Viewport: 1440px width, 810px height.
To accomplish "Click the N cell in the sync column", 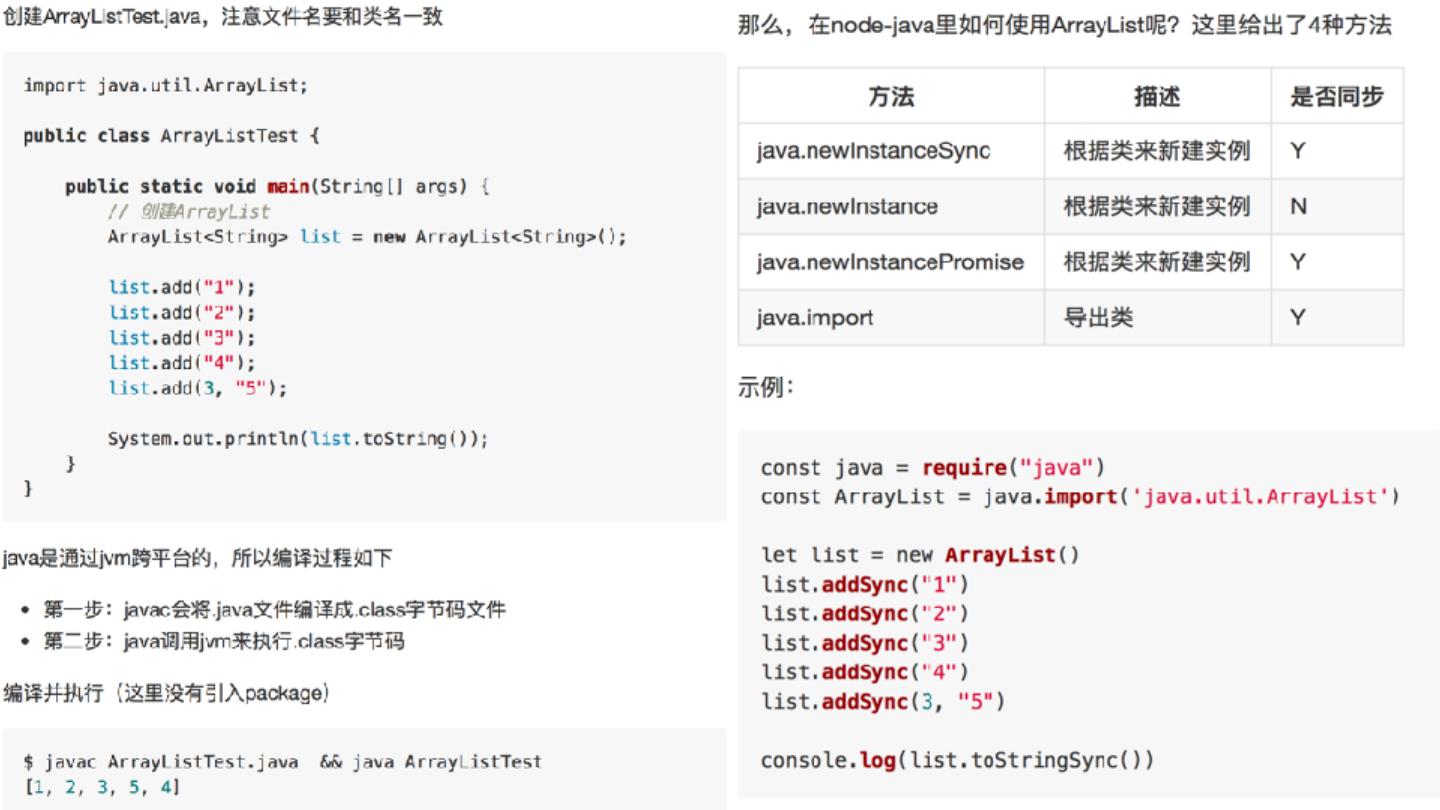I will click(1299, 207).
